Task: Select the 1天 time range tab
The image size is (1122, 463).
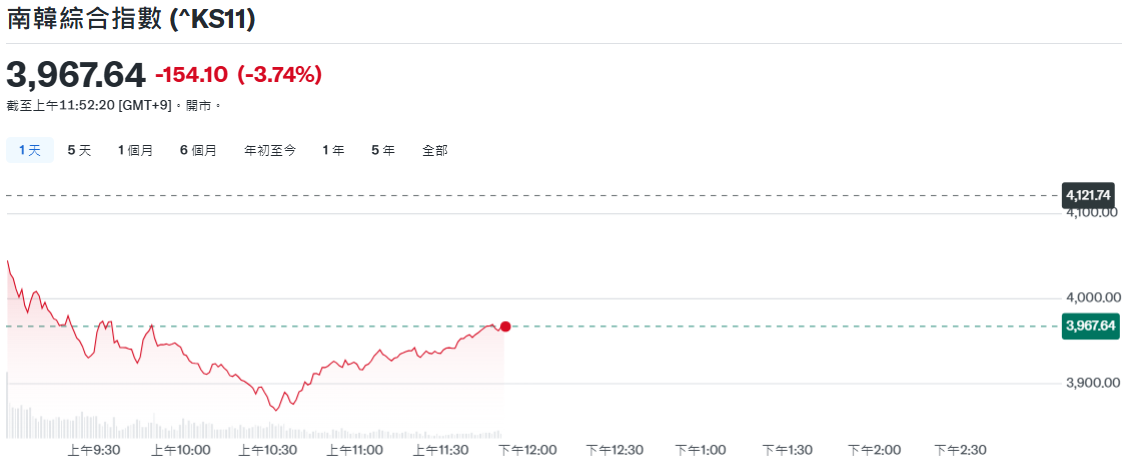Action: (29, 150)
